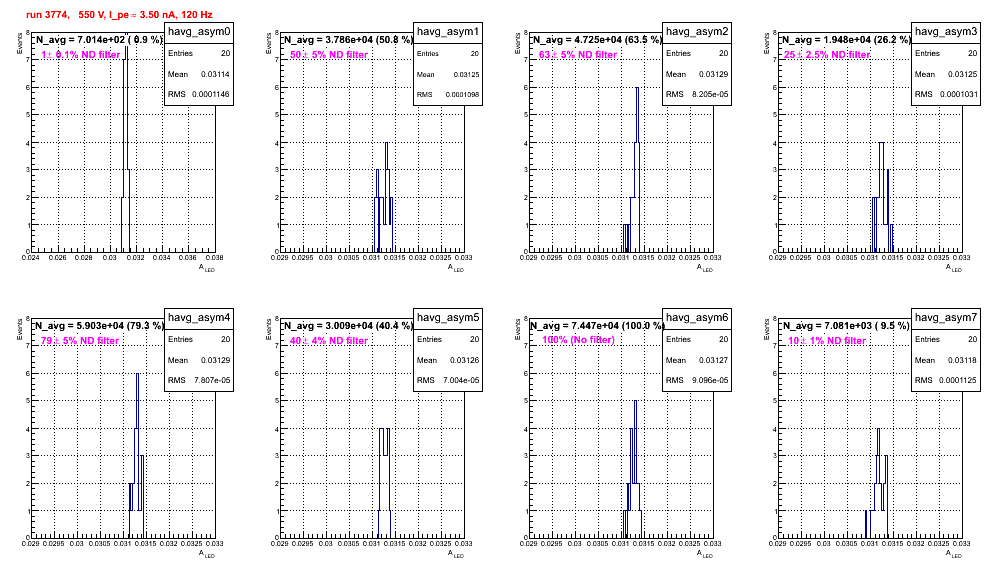Click RMS 7.004e-05 in havg_asym5 stats

tap(448, 380)
